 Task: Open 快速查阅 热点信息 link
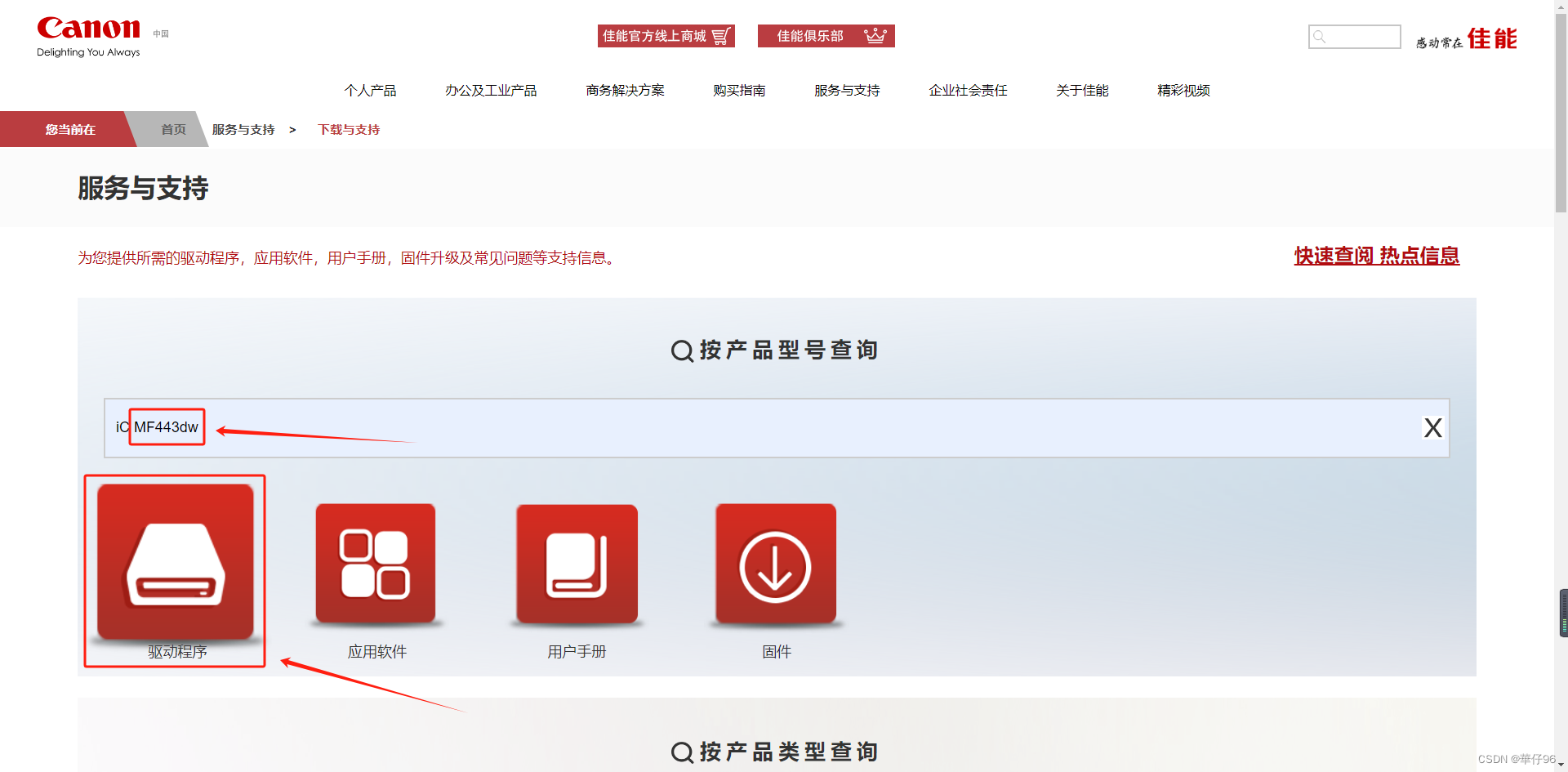1377,256
